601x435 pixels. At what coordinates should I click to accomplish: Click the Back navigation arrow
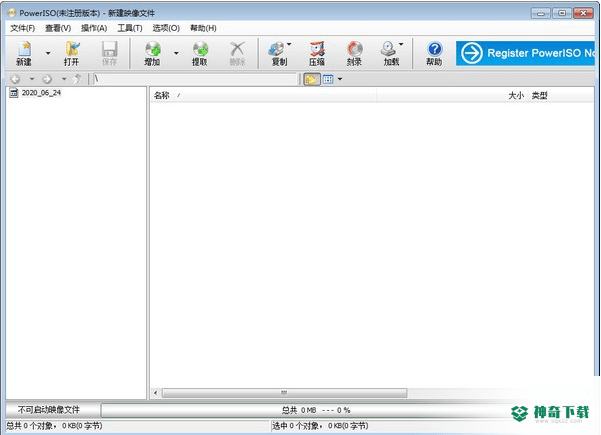[15, 79]
